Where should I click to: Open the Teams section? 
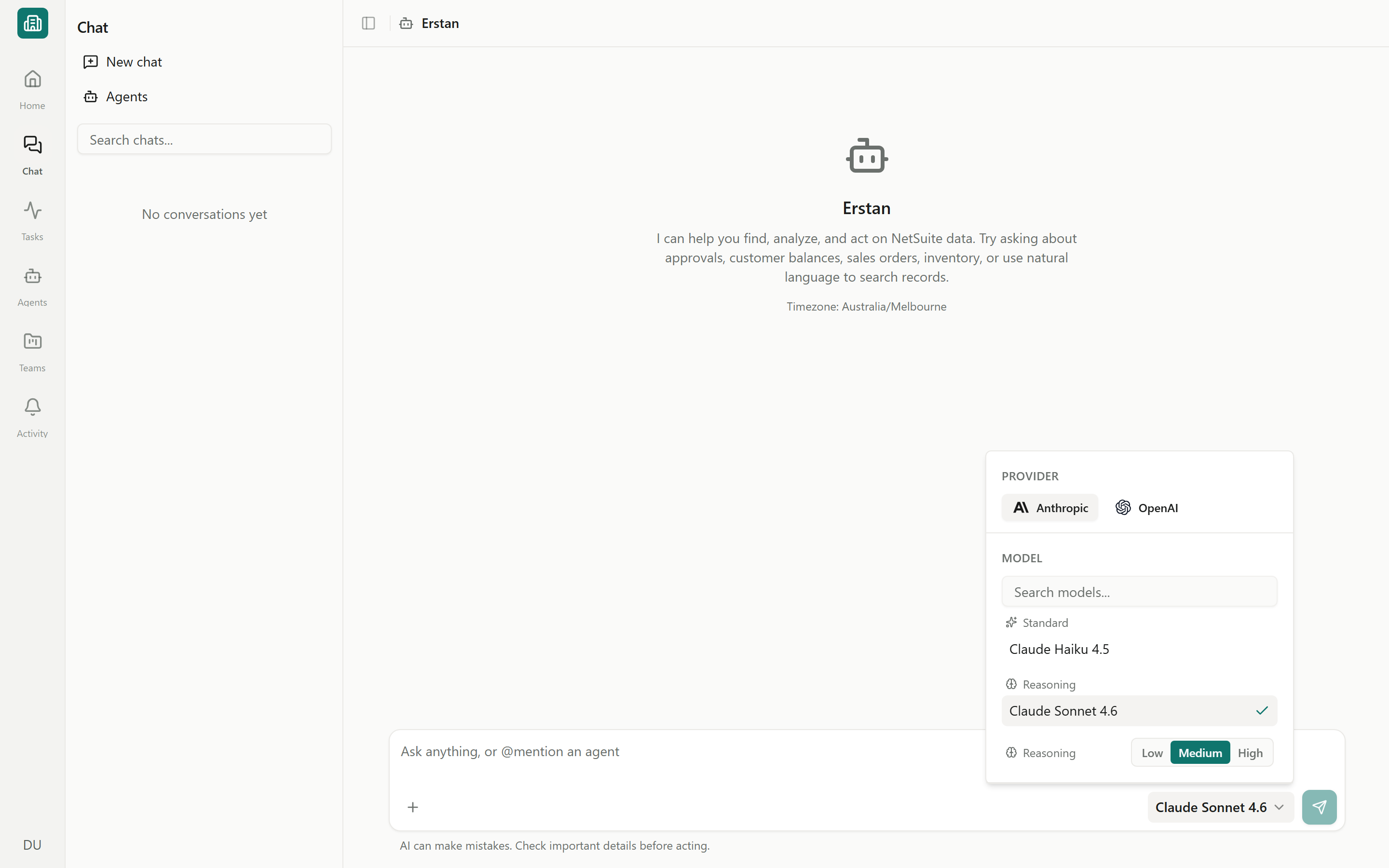(x=32, y=352)
